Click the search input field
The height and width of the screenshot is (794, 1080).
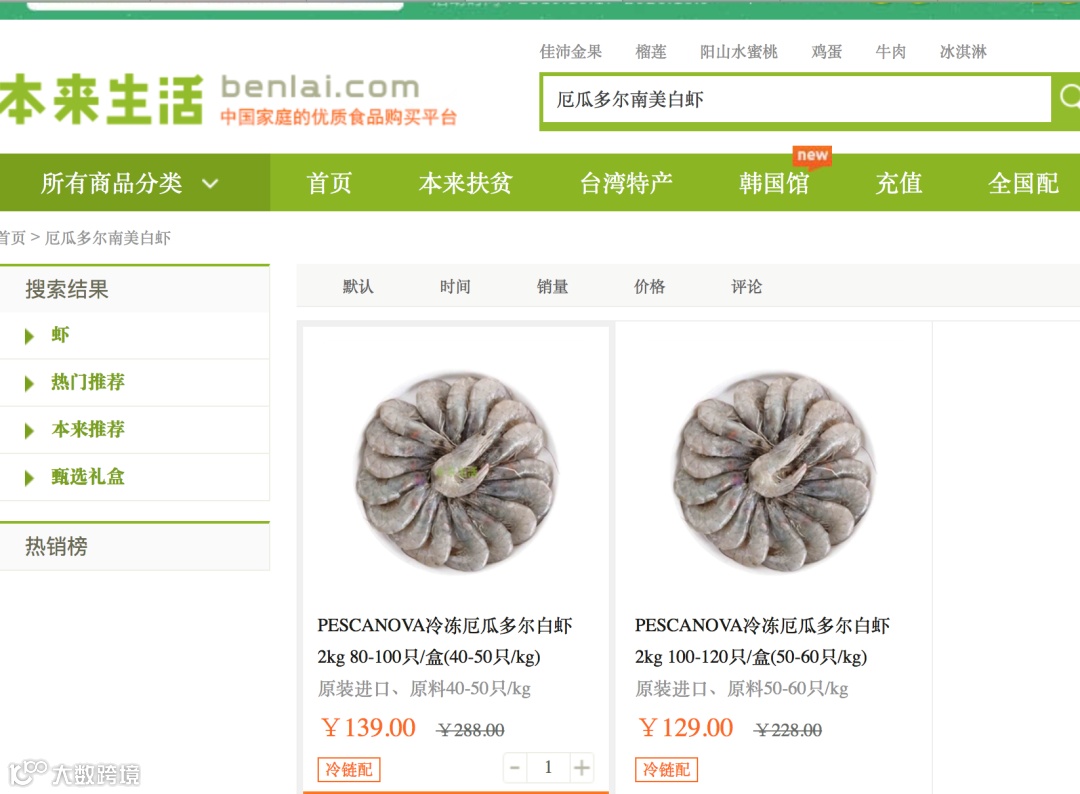797,100
